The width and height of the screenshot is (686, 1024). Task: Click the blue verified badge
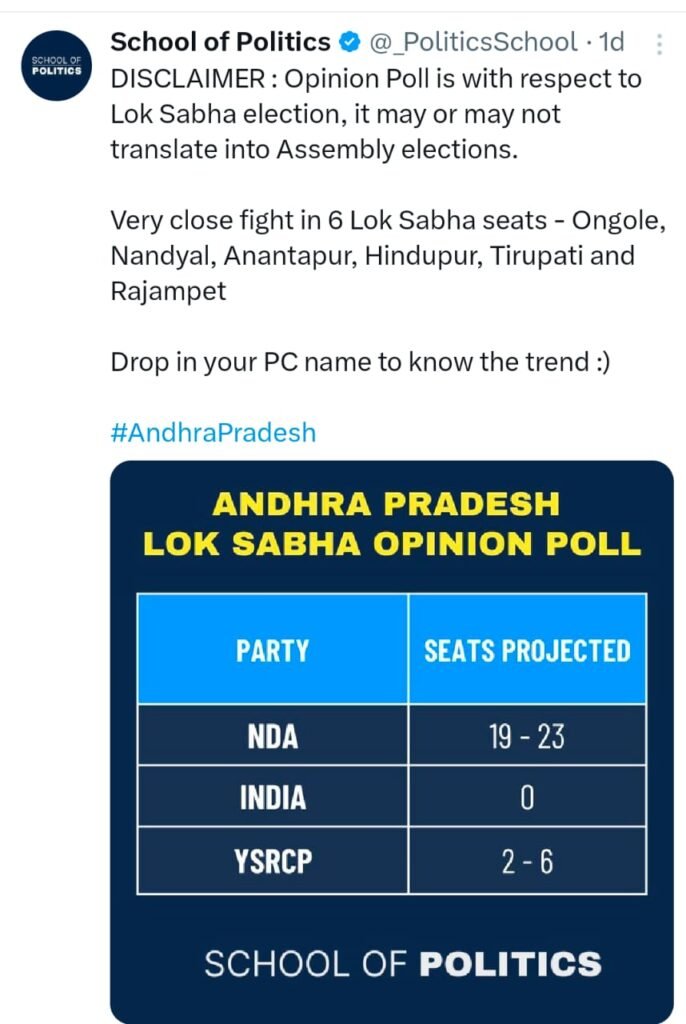tap(349, 42)
